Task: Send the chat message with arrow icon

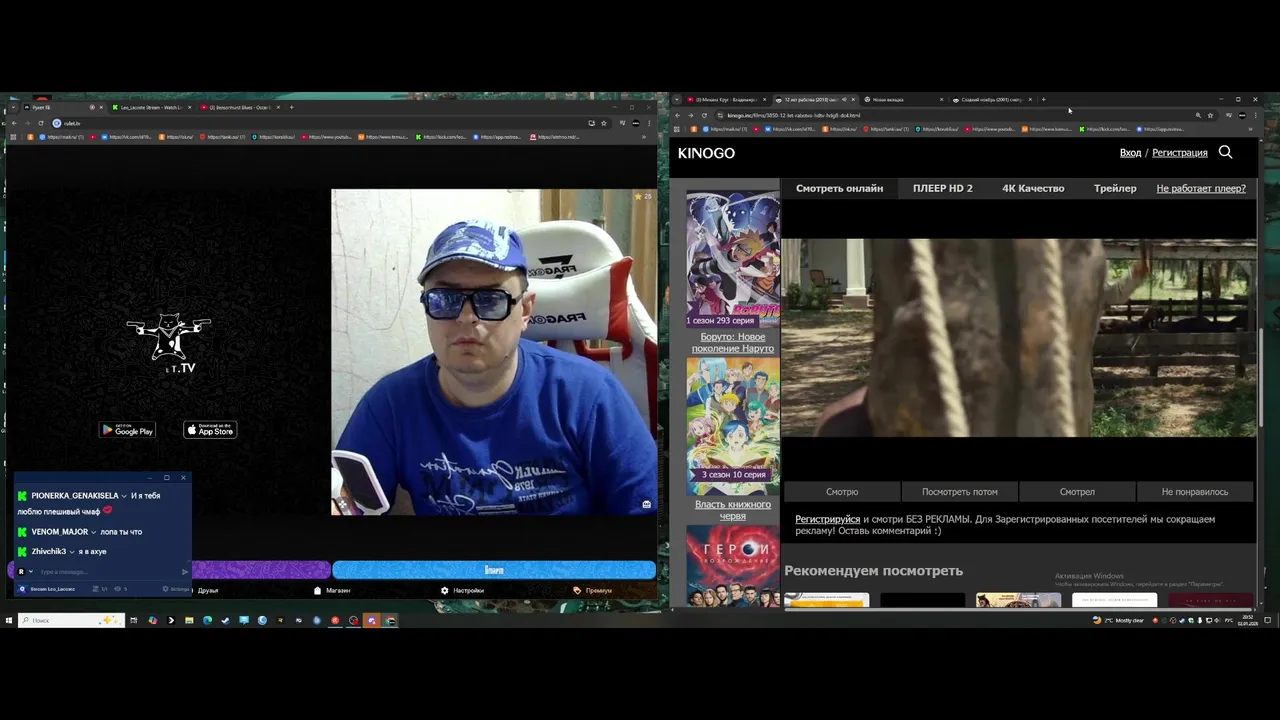Action: (184, 572)
